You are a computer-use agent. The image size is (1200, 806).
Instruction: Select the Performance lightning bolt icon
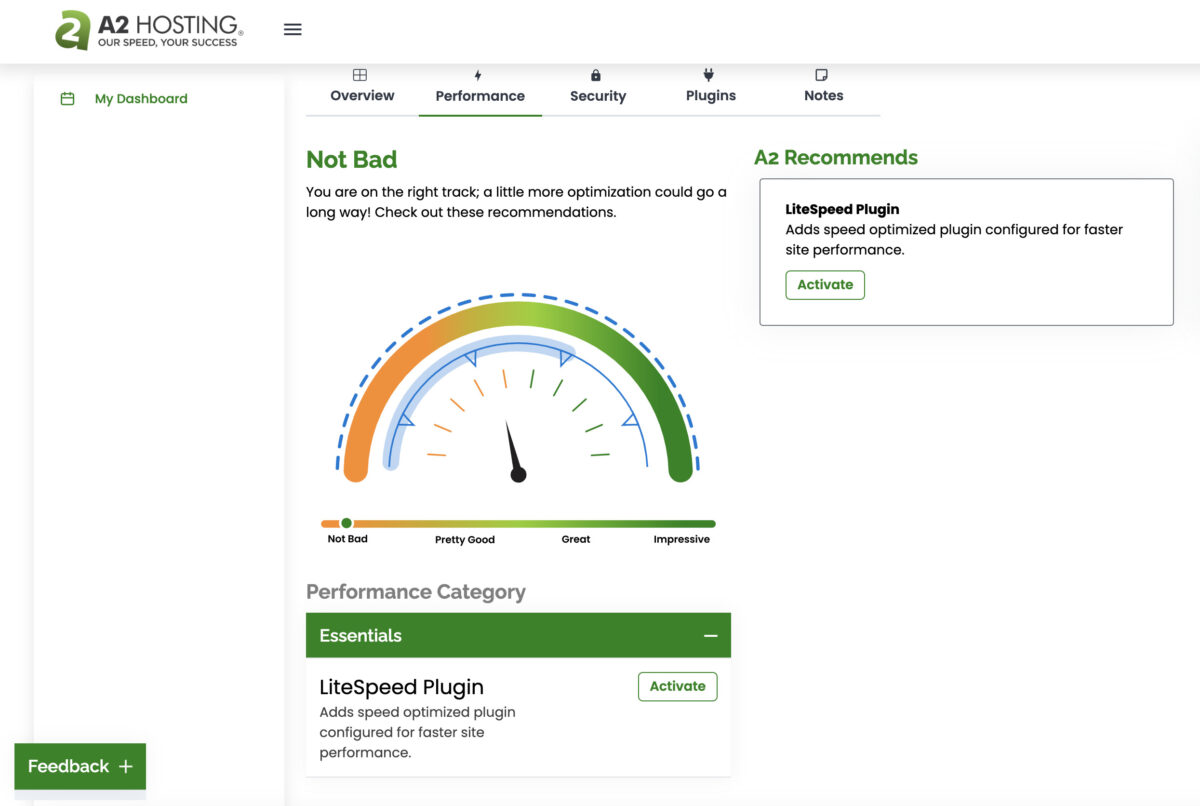pyautogui.click(x=478, y=74)
